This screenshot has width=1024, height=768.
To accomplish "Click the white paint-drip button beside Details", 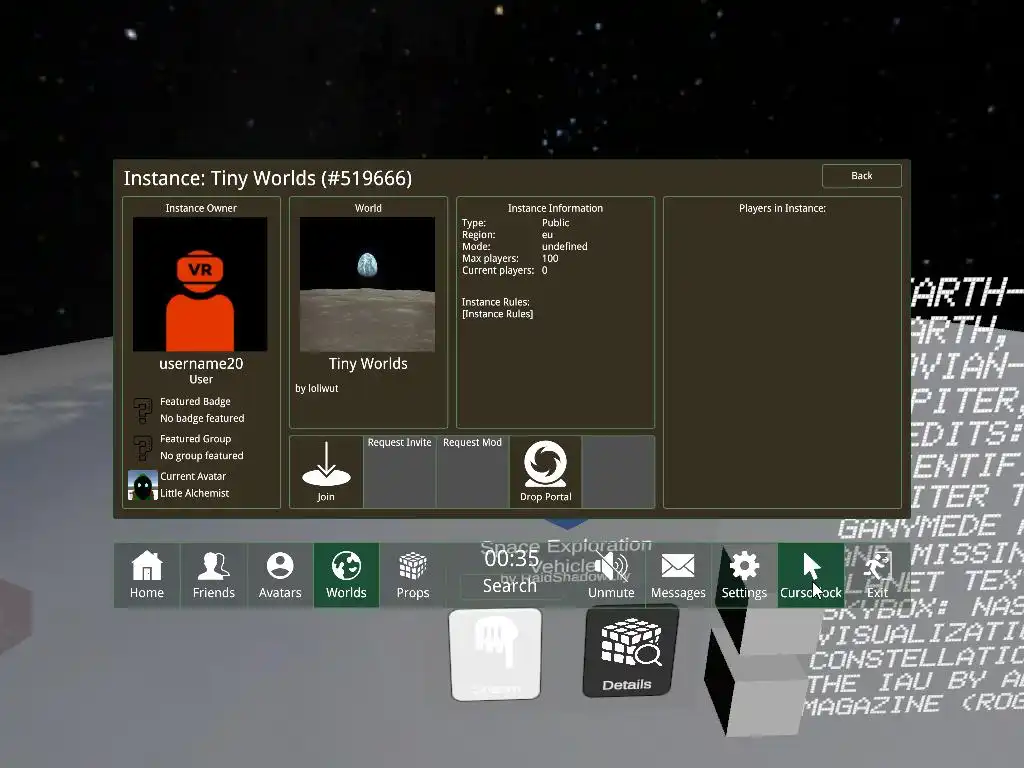I will tap(496, 654).
